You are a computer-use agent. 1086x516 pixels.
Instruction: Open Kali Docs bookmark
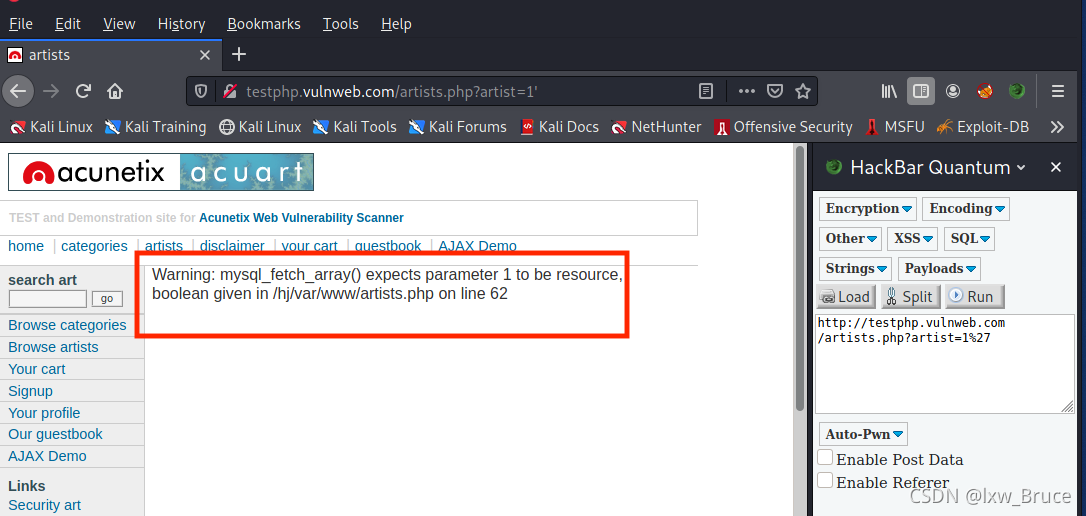point(560,127)
